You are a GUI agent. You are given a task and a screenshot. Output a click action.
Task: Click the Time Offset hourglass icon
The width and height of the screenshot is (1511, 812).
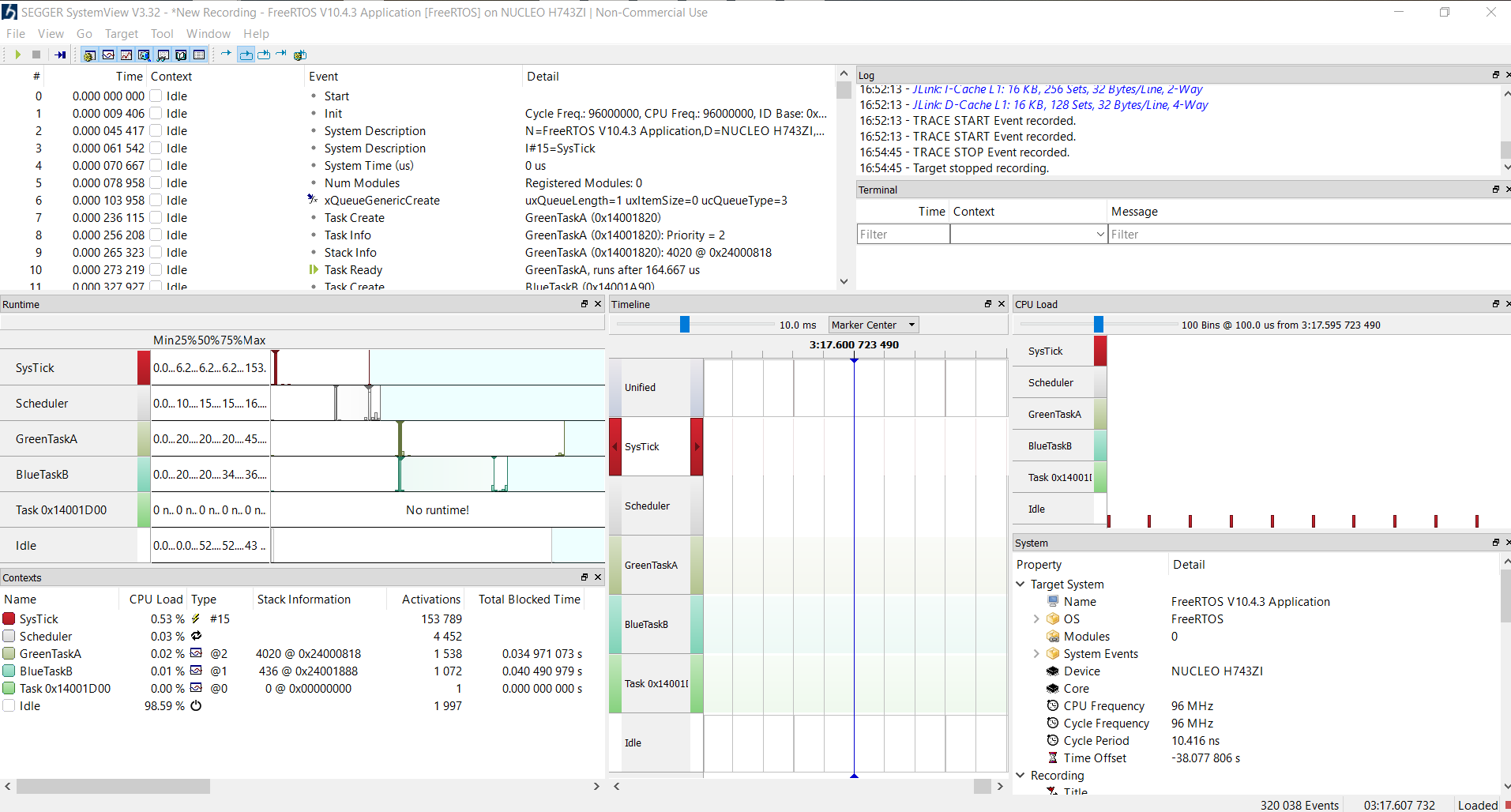point(1053,757)
